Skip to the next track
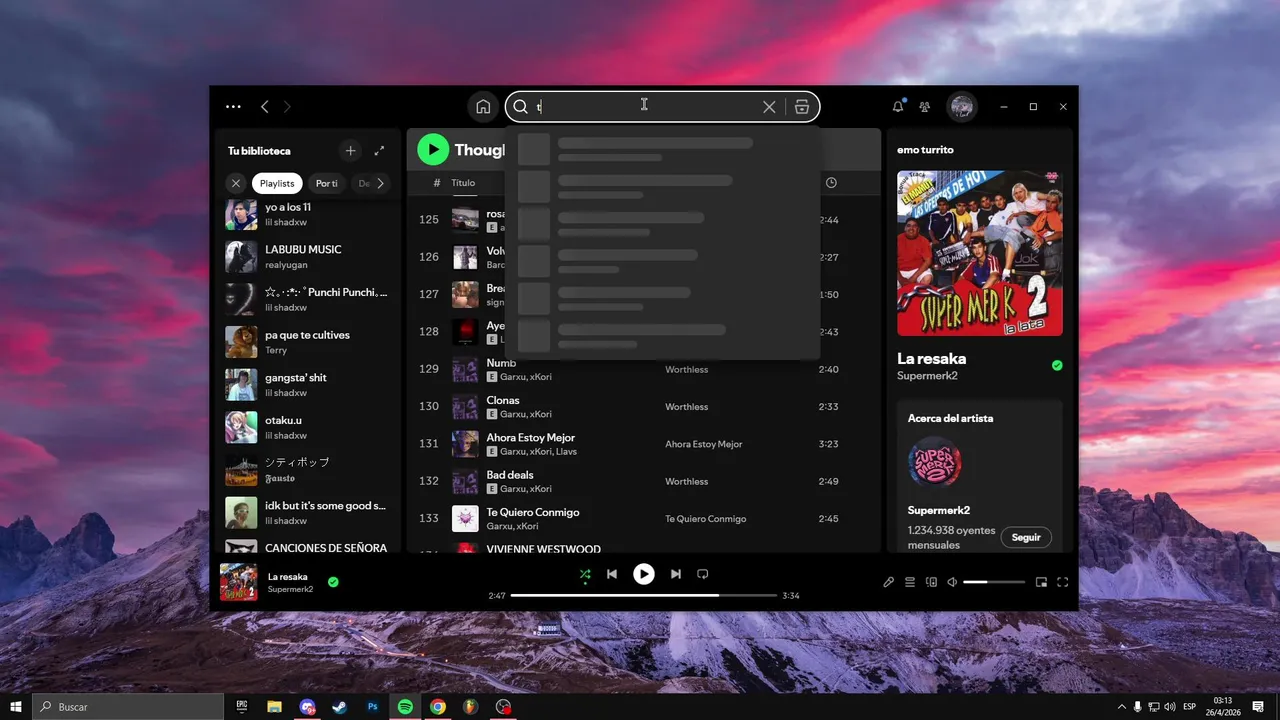This screenshot has width=1280, height=720. [676, 574]
